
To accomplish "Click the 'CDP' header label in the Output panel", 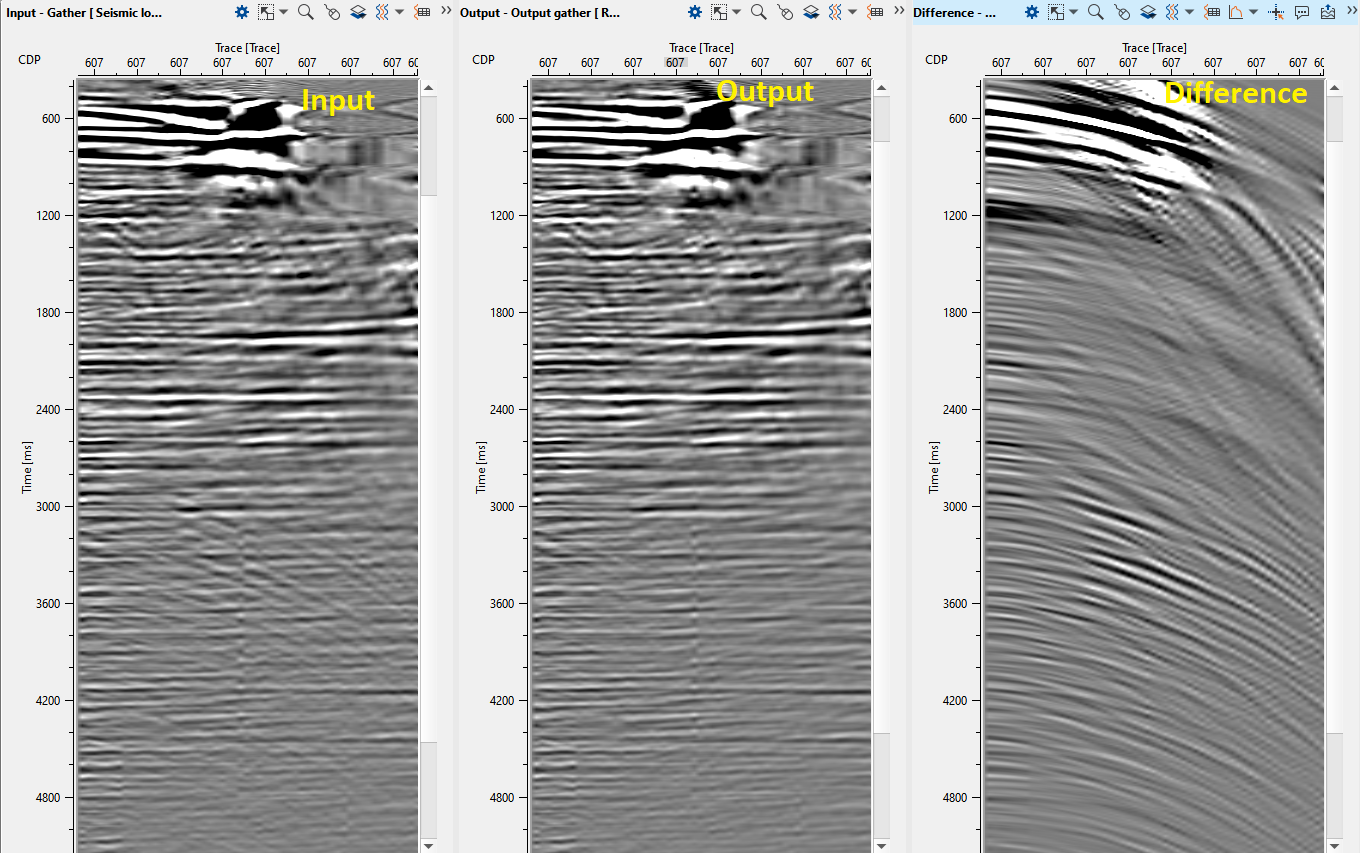I will [483, 60].
